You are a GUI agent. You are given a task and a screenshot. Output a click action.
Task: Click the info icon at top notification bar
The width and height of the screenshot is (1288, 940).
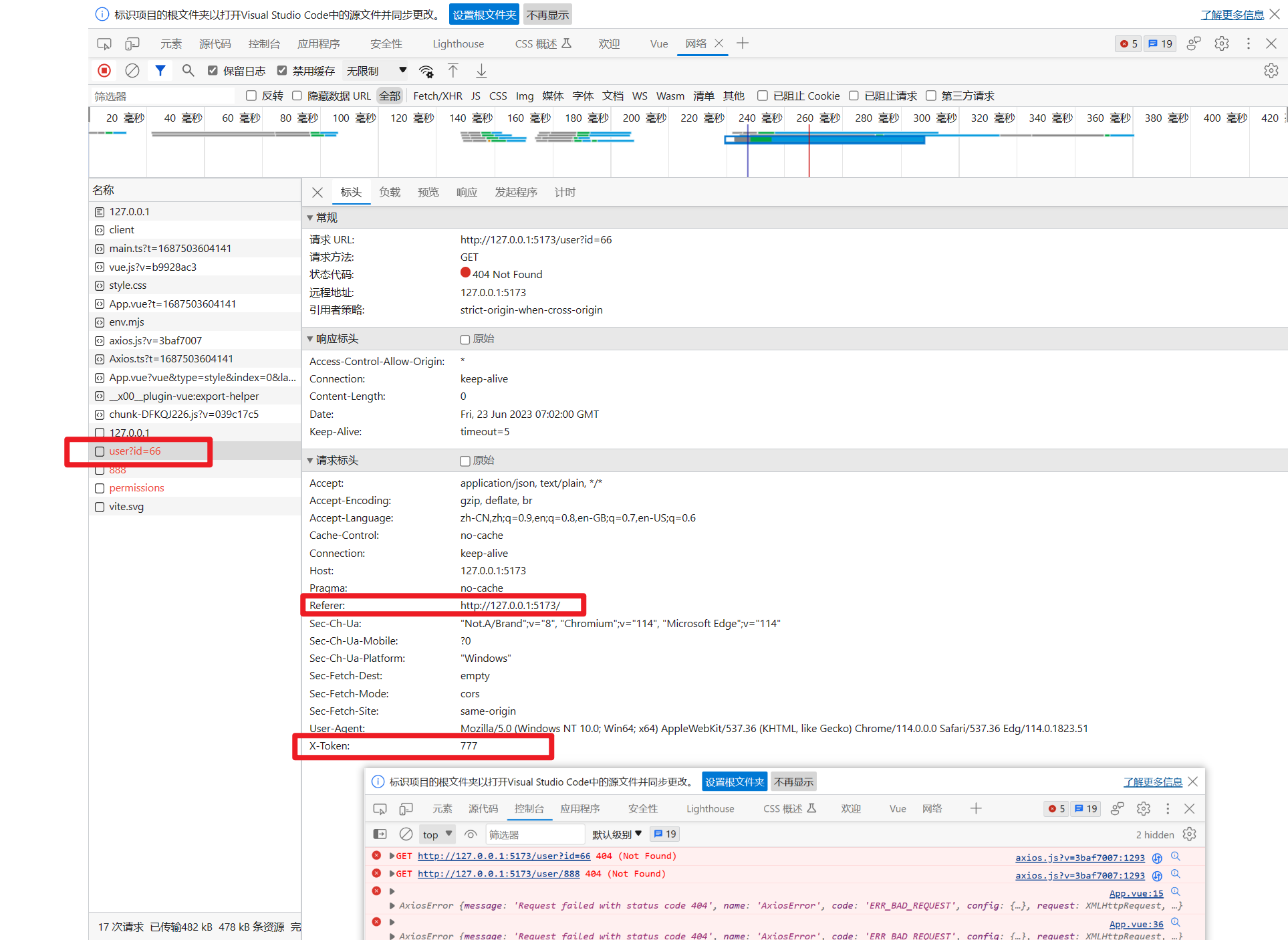[x=102, y=14]
